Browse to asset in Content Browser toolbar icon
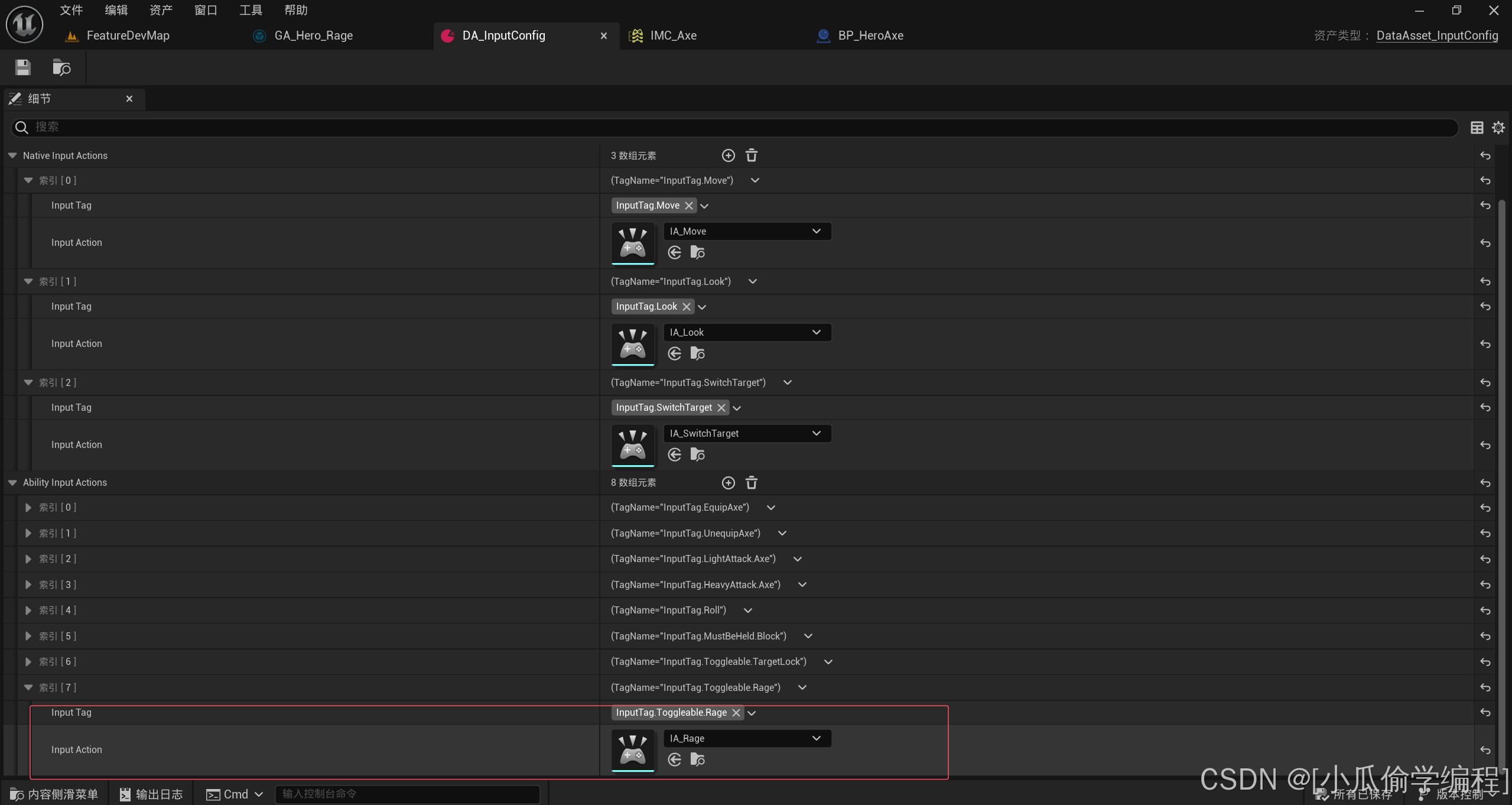Screen dimensions: 1512x805 tap(61, 67)
